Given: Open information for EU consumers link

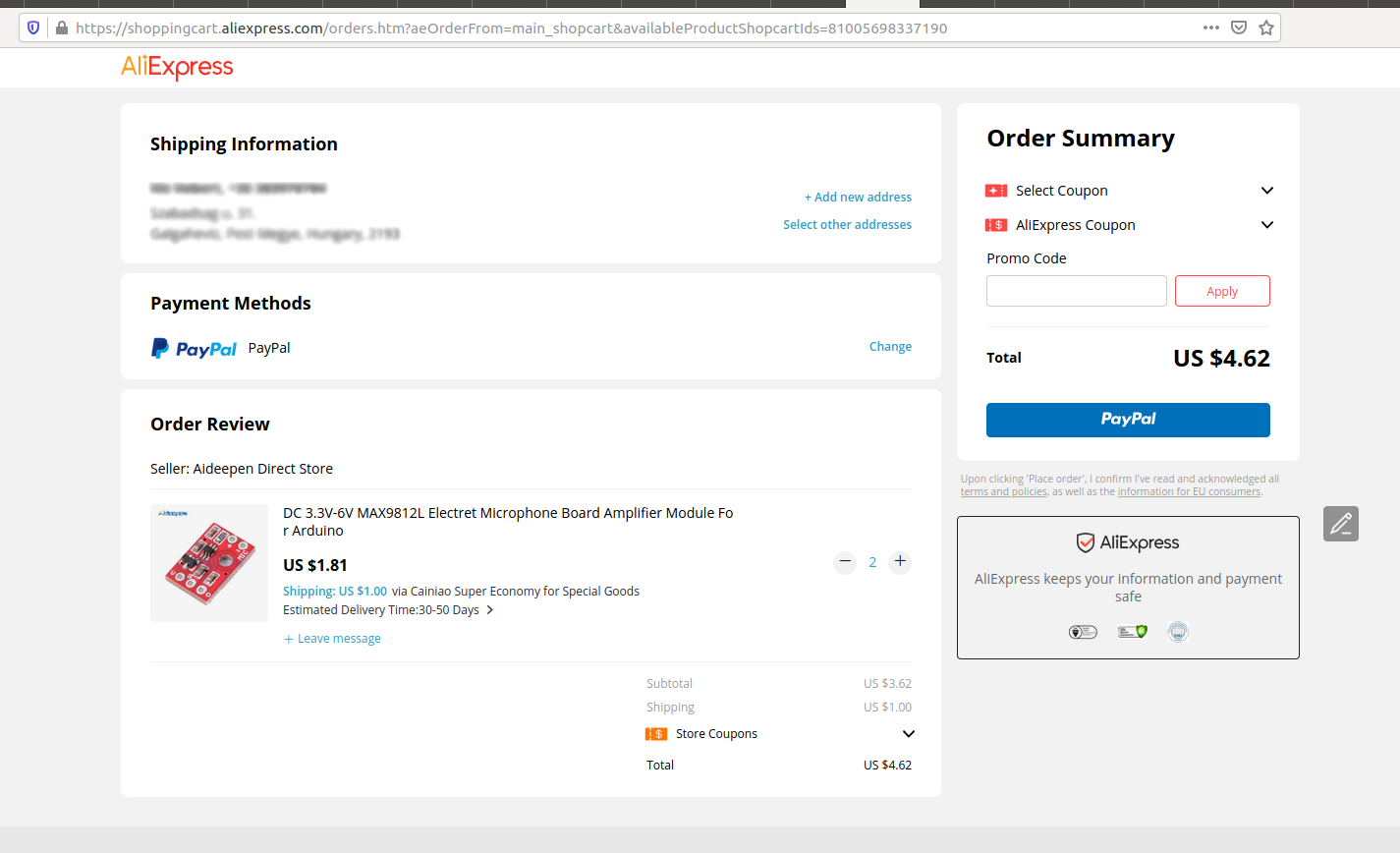Looking at the screenshot, I should [1189, 491].
